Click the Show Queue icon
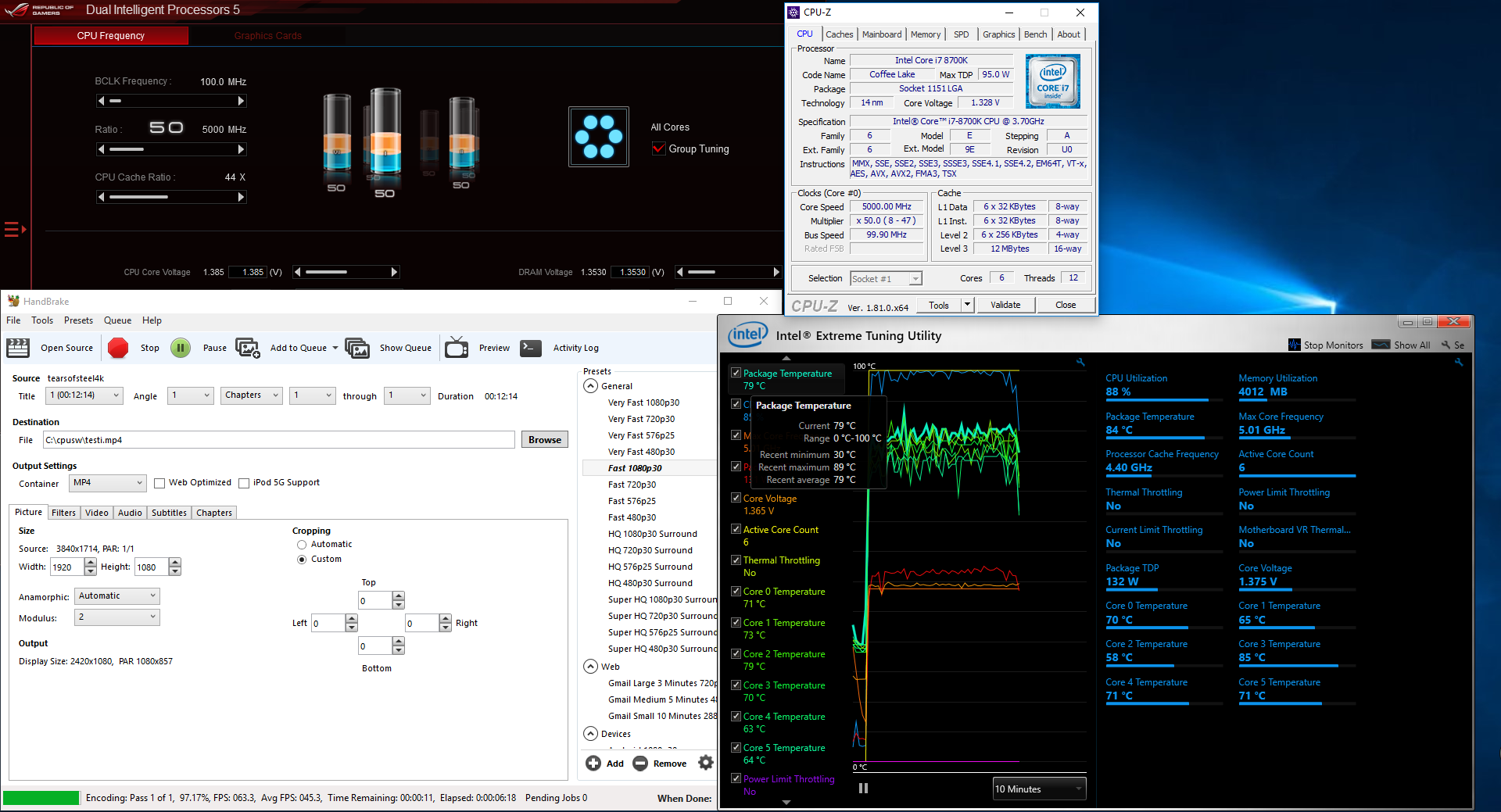Image resolution: width=1501 pixels, height=812 pixels. (357, 348)
